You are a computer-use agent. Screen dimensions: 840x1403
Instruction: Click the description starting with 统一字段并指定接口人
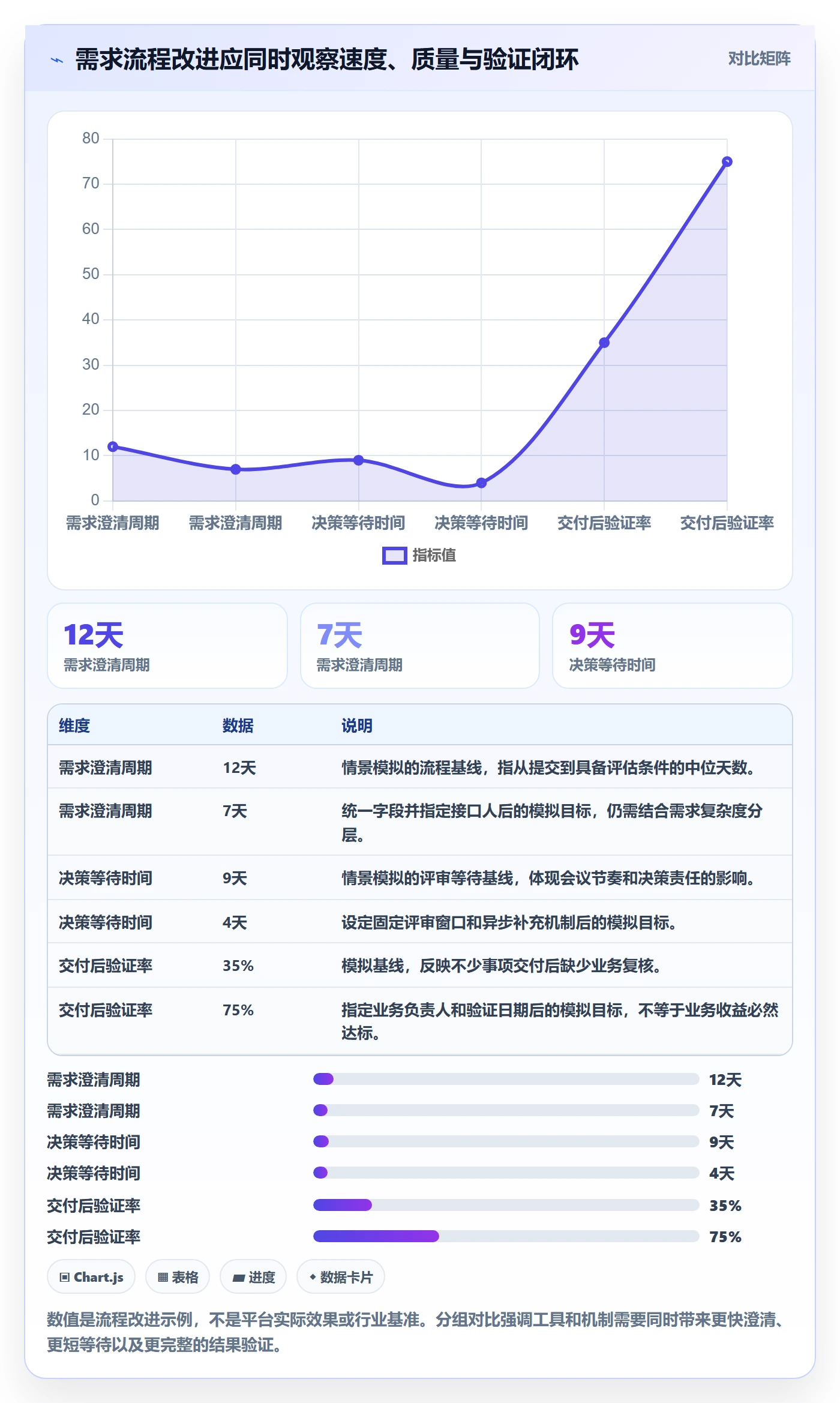pyautogui.click(x=552, y=823)
